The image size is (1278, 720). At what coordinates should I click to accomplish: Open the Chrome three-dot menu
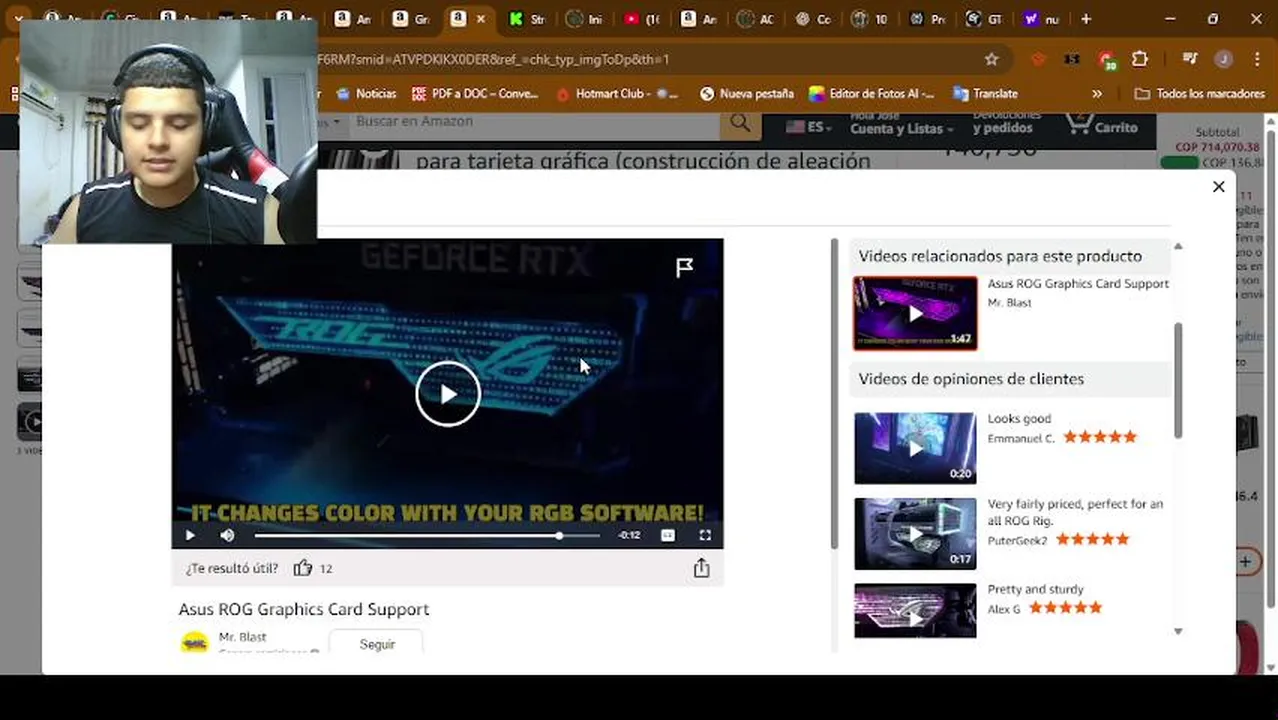[1256, 59]
